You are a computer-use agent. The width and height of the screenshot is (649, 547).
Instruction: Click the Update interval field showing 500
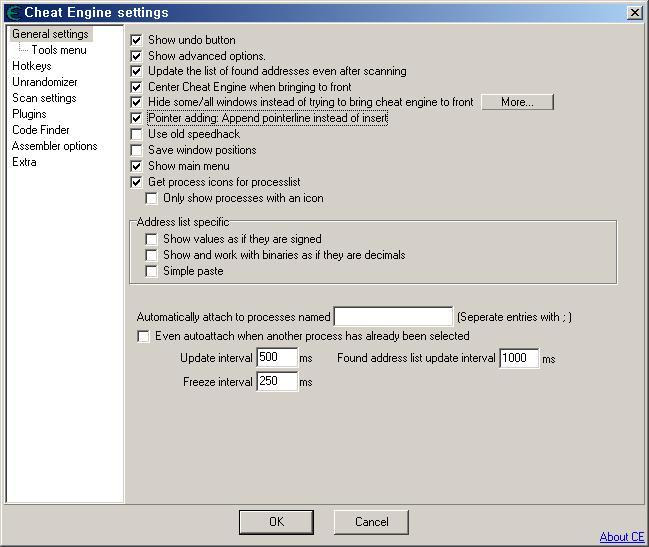[x=277, y=357]
